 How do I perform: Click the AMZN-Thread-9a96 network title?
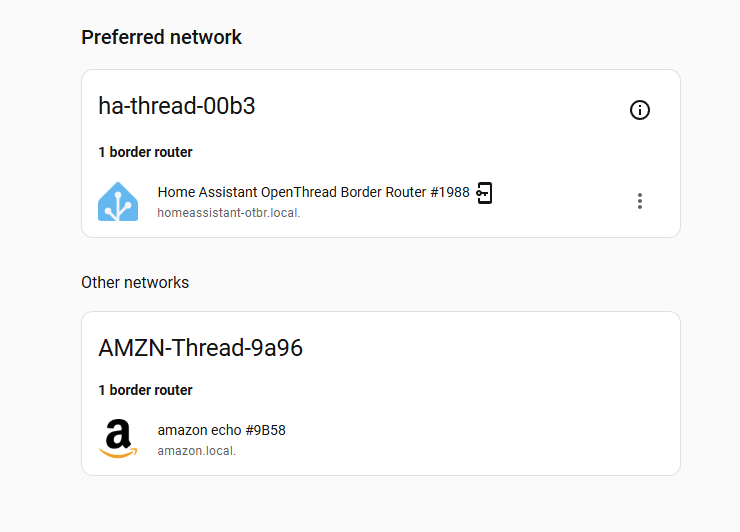(200, 348)
